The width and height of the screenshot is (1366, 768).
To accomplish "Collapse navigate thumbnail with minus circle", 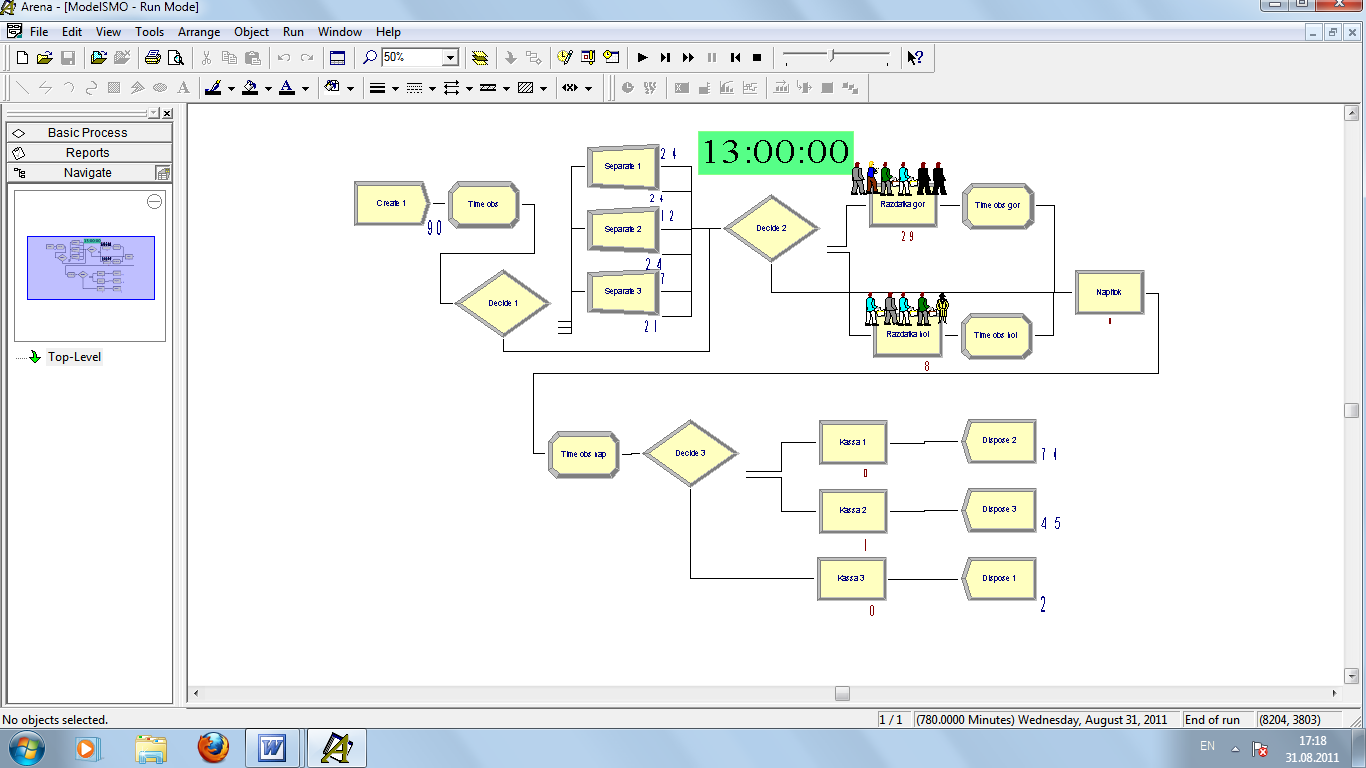I will pos(154,202).
